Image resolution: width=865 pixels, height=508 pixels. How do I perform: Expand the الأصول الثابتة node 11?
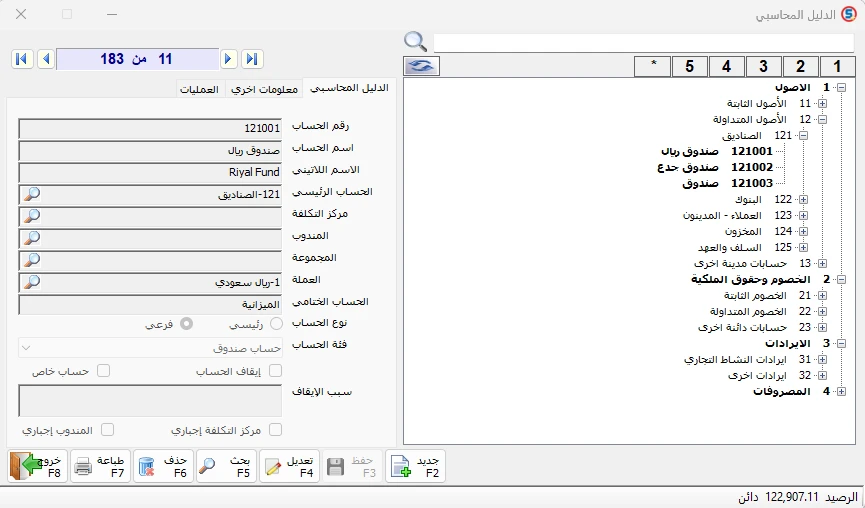823,103
